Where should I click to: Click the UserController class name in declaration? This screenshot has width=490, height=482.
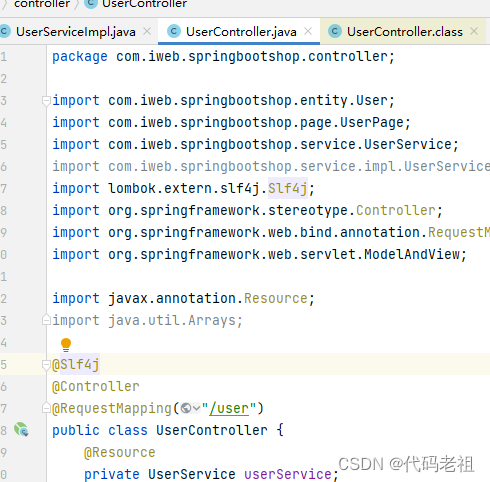point(212,430)
